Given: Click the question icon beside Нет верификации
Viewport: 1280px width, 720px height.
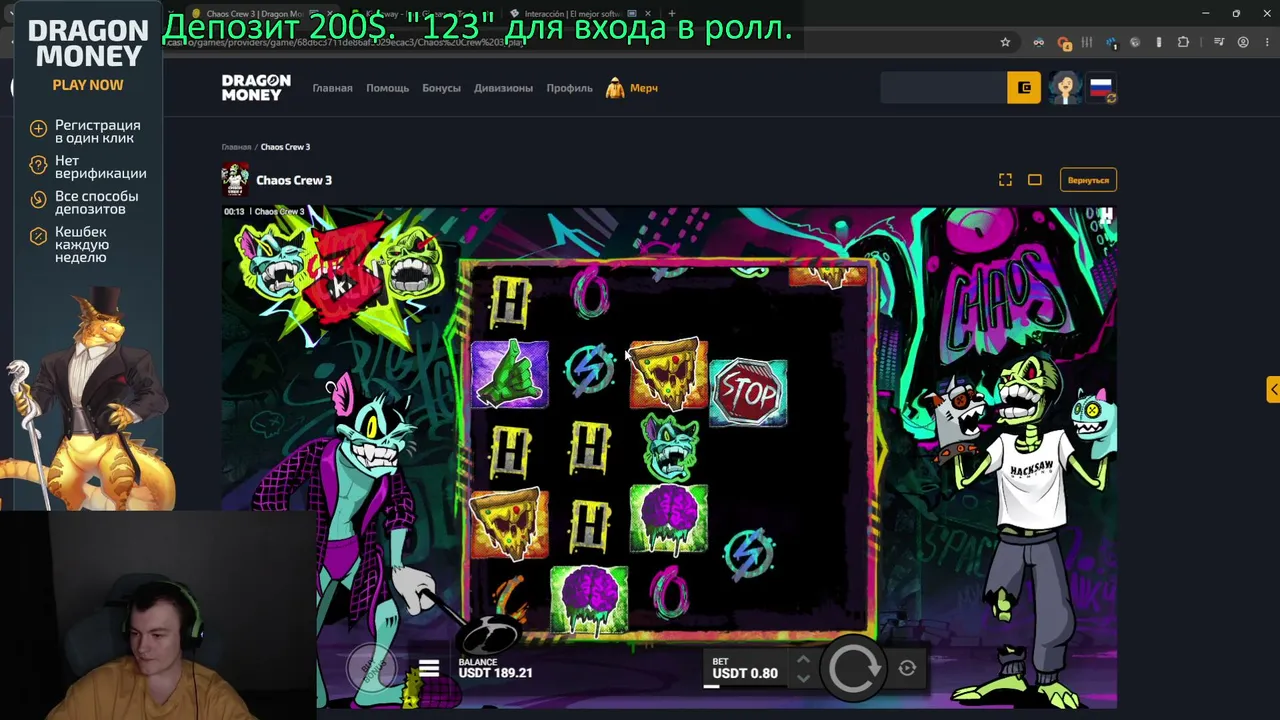Looking at the screenshot, I should [x=38, y=164].
